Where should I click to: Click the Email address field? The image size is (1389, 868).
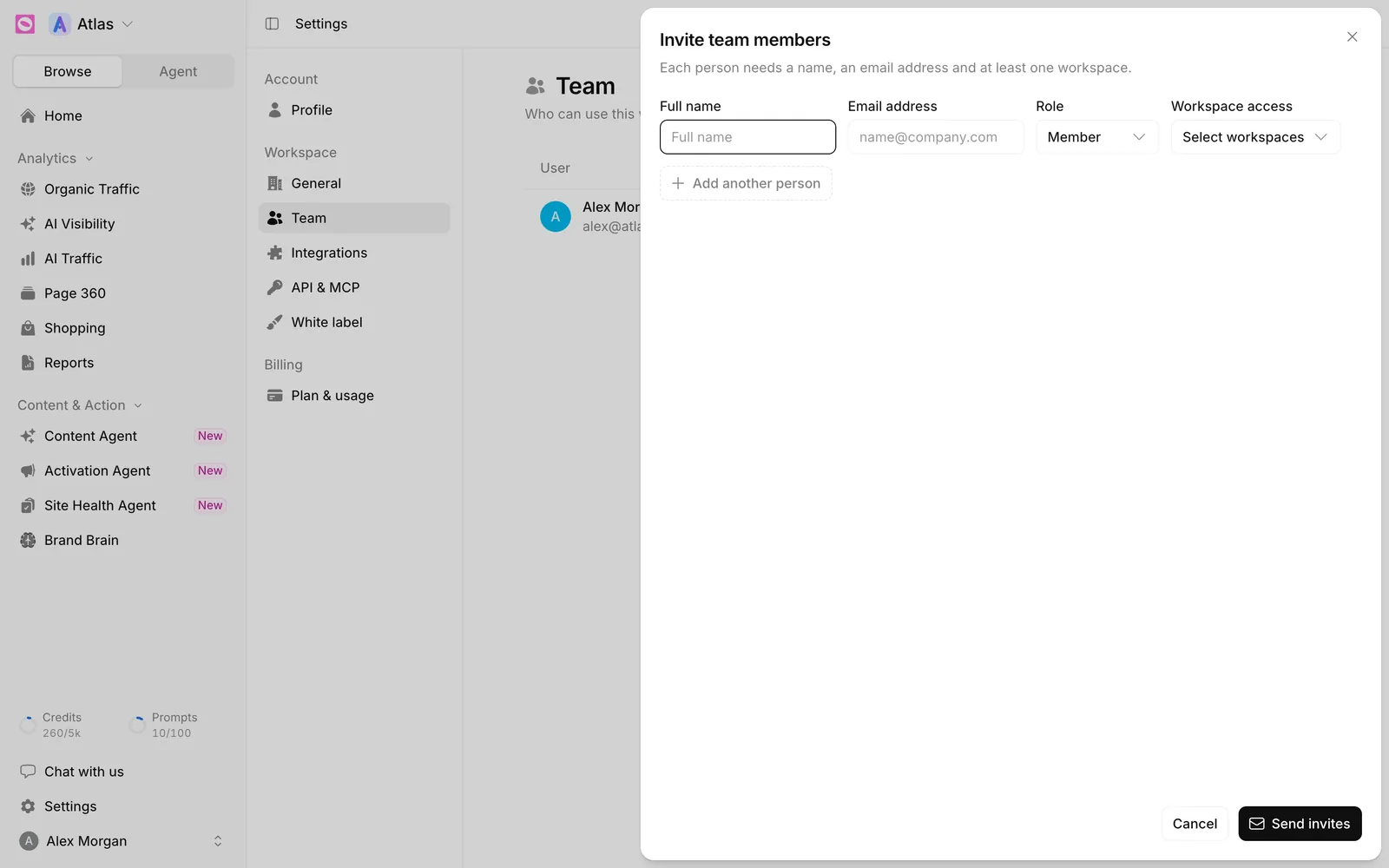coord(936,137)
